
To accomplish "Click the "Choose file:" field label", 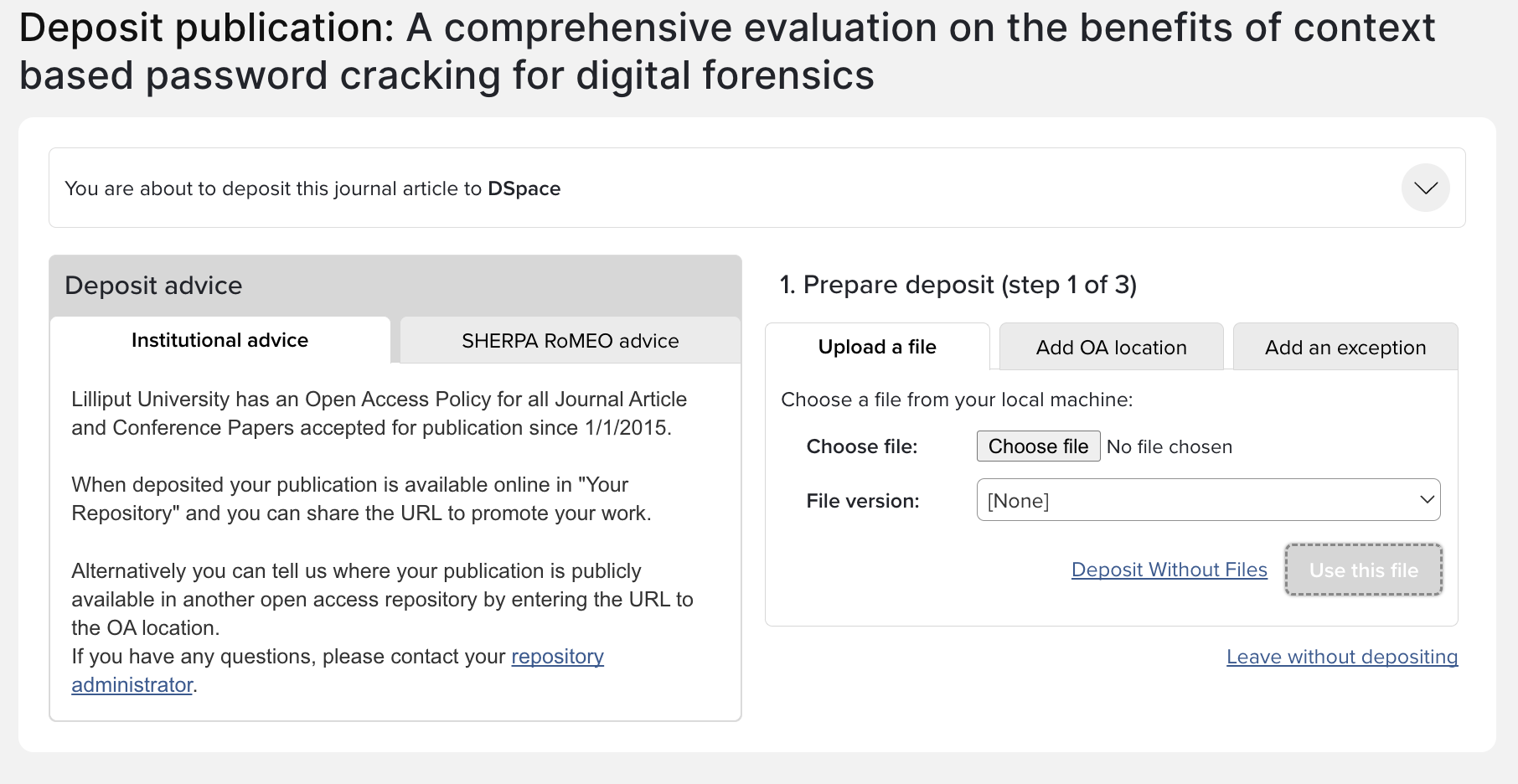I will [x=861, y=446].
